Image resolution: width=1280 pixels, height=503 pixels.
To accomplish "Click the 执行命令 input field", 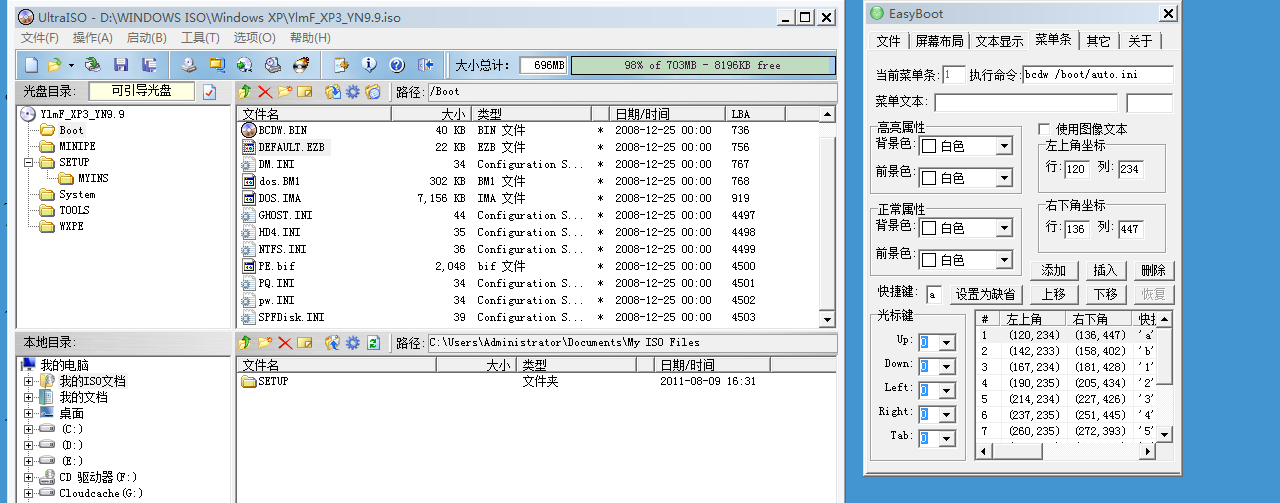I will pyautogui.click(x=1097, y=75).
